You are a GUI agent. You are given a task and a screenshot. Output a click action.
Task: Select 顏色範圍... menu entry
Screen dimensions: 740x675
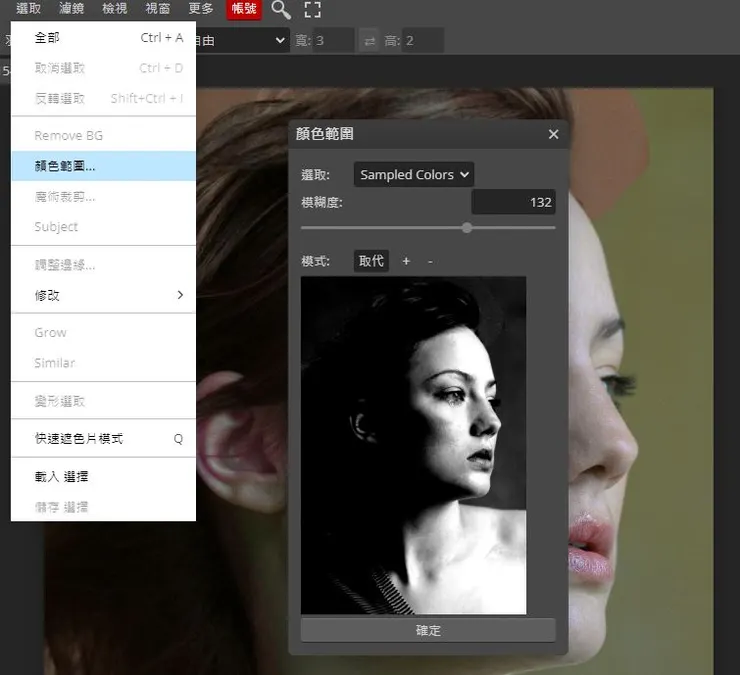pos(103,166)
